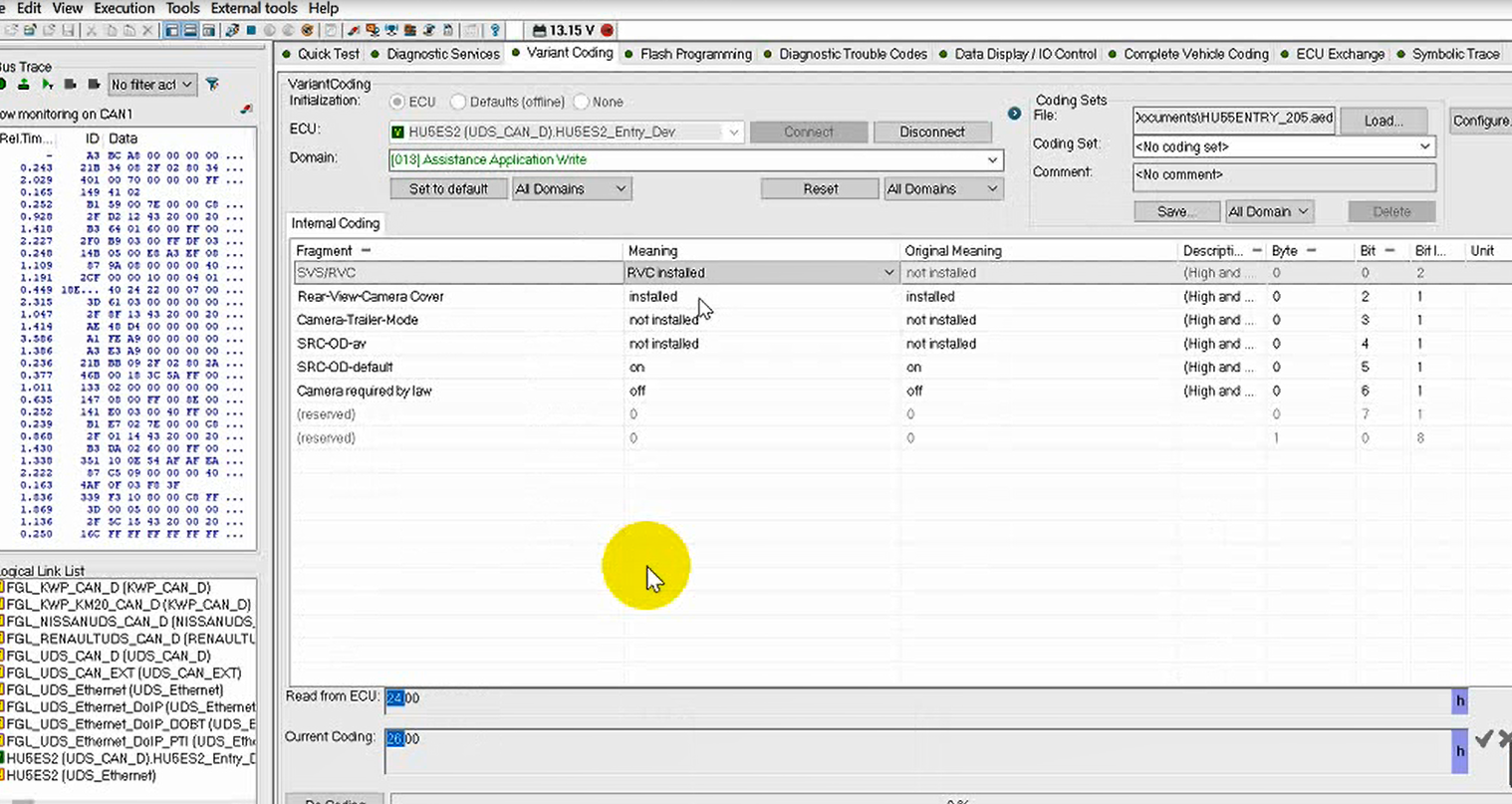This screenshot has height=804, width=1512.
Task: Open All Domain dropdown next to Save
Action: (1268, 211)
